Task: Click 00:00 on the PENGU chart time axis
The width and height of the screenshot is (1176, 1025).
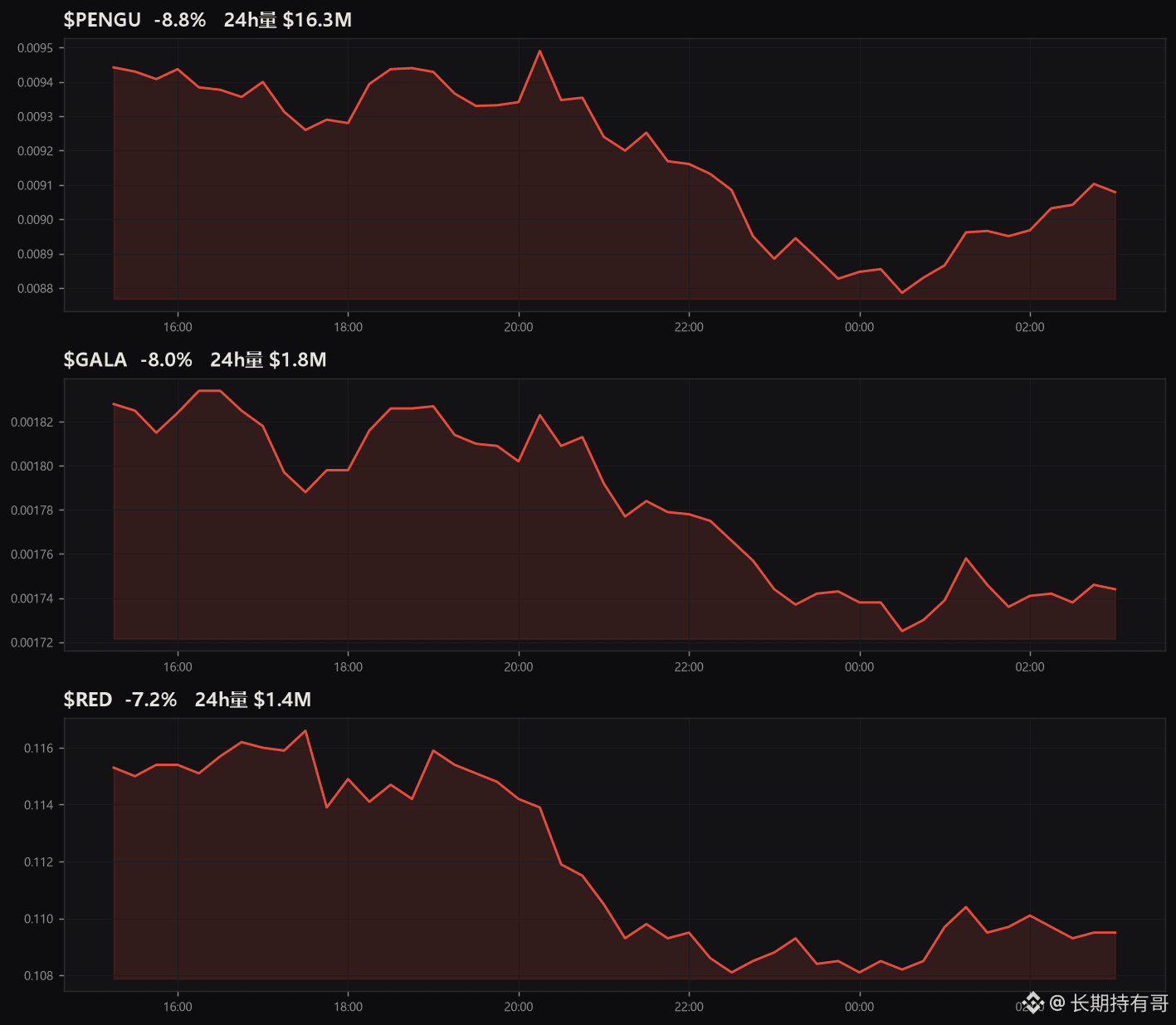Action: pos(860,327)
